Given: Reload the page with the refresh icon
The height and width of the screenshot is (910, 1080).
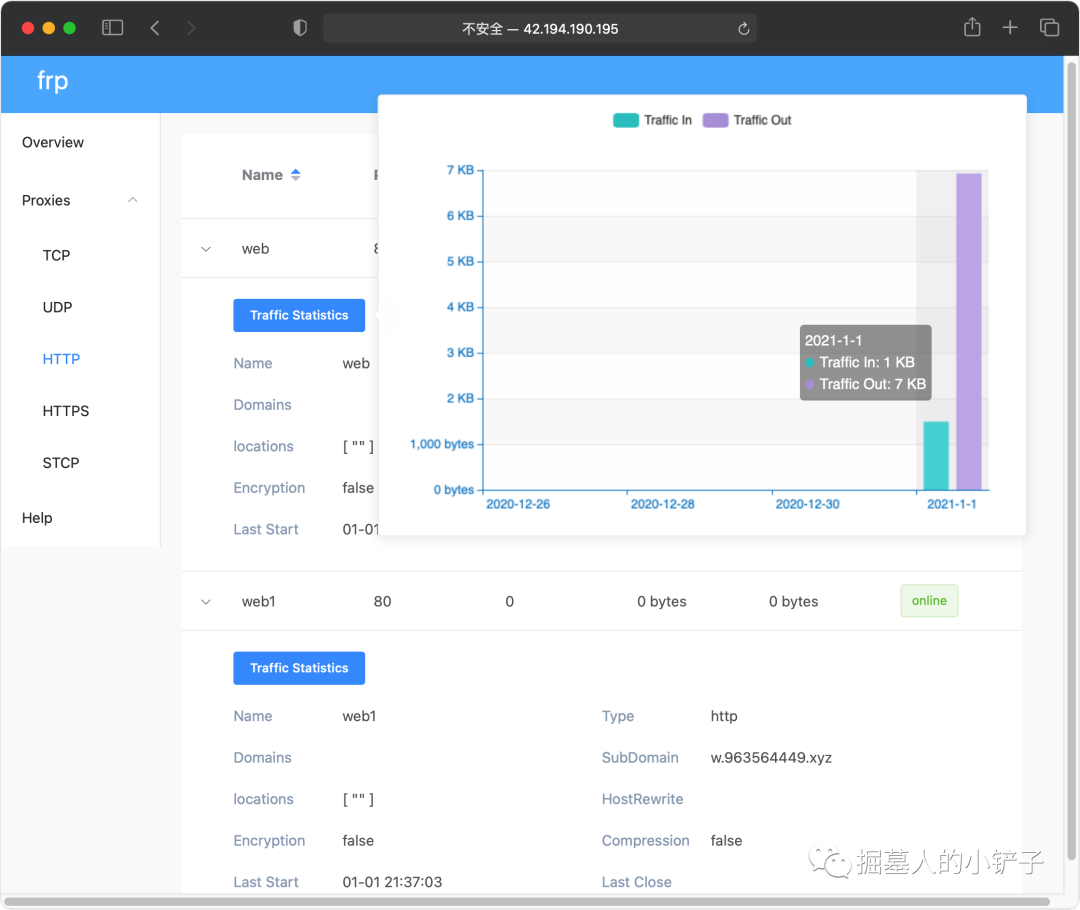Looking at the screenshot, I should [743, 29].
